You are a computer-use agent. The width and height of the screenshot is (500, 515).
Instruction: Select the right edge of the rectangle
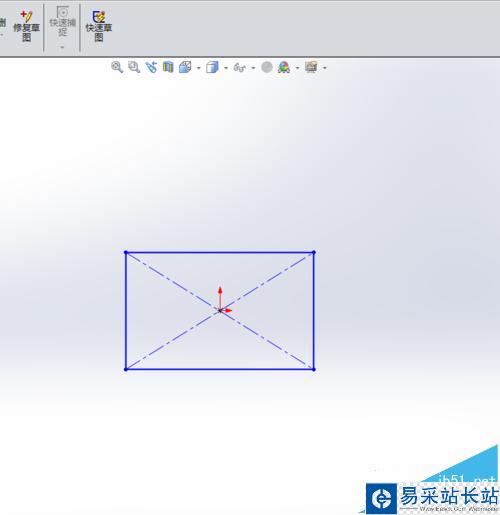(314, 311)
